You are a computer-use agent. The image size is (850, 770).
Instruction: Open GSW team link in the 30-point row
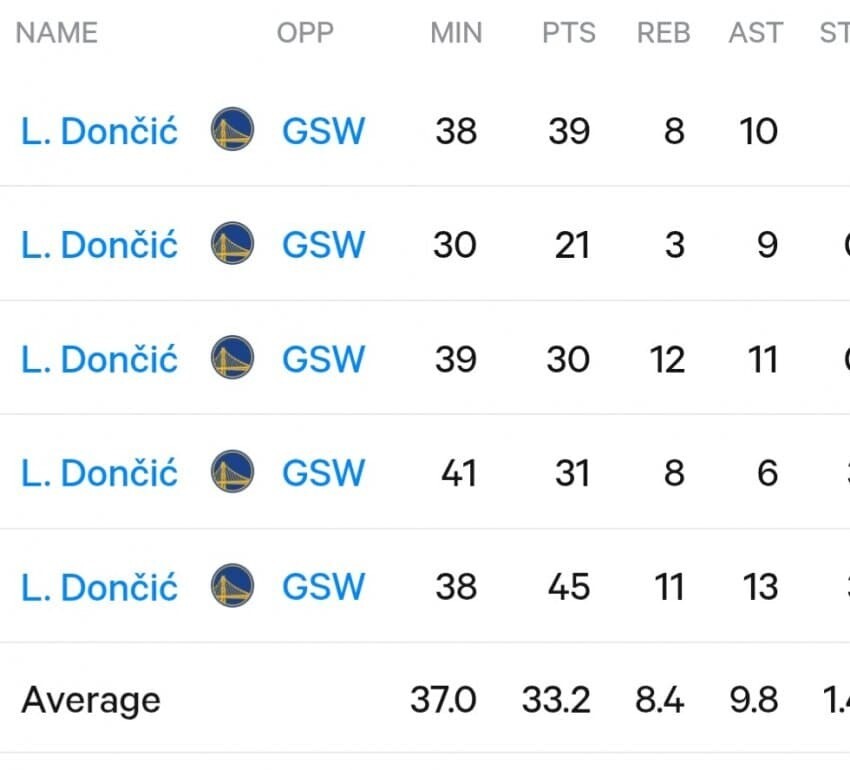coord(323,359)
